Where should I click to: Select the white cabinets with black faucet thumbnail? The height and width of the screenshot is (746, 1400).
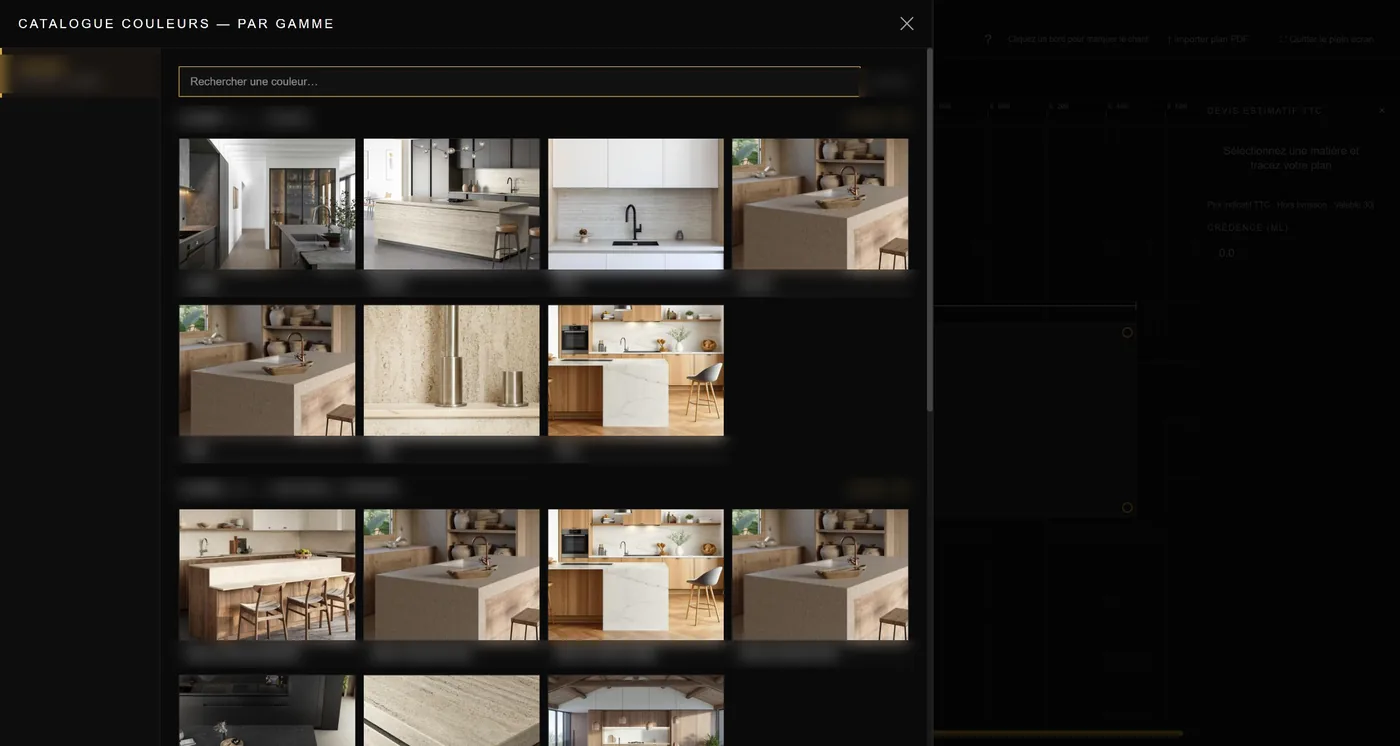coord(636,204)
